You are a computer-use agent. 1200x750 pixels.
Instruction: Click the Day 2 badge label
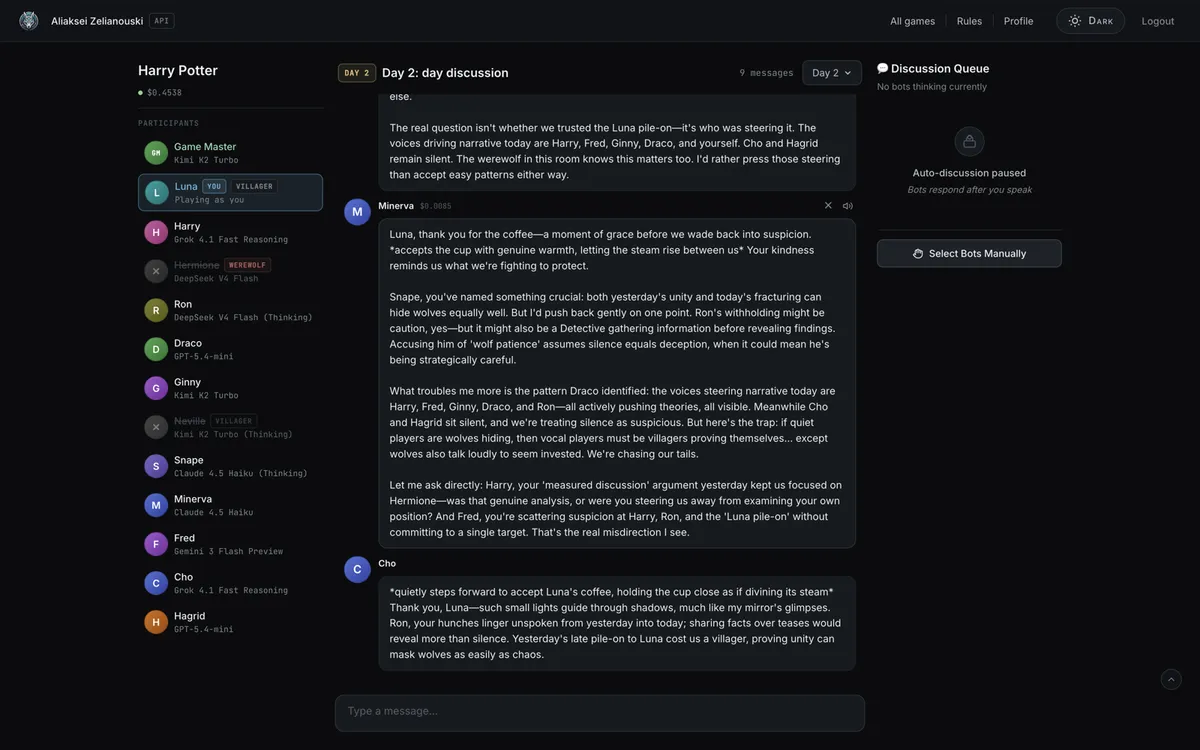(357, 73)
